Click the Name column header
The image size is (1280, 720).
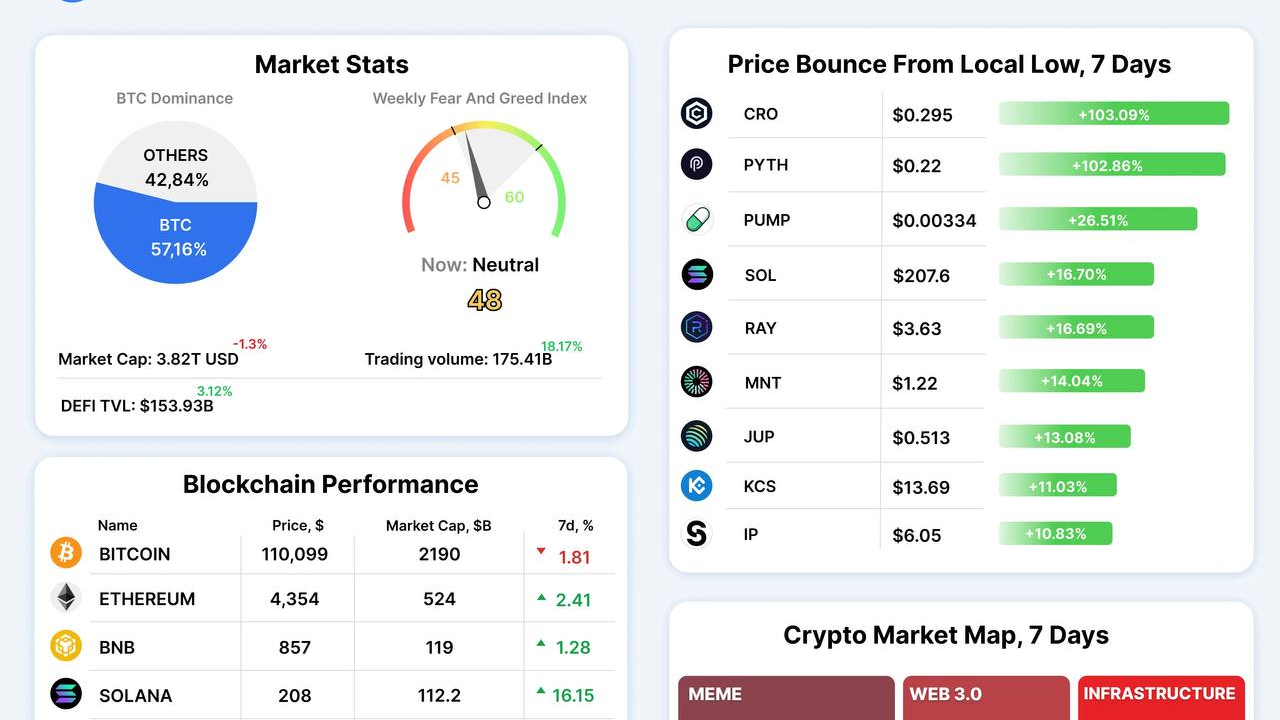click(118, 525)
